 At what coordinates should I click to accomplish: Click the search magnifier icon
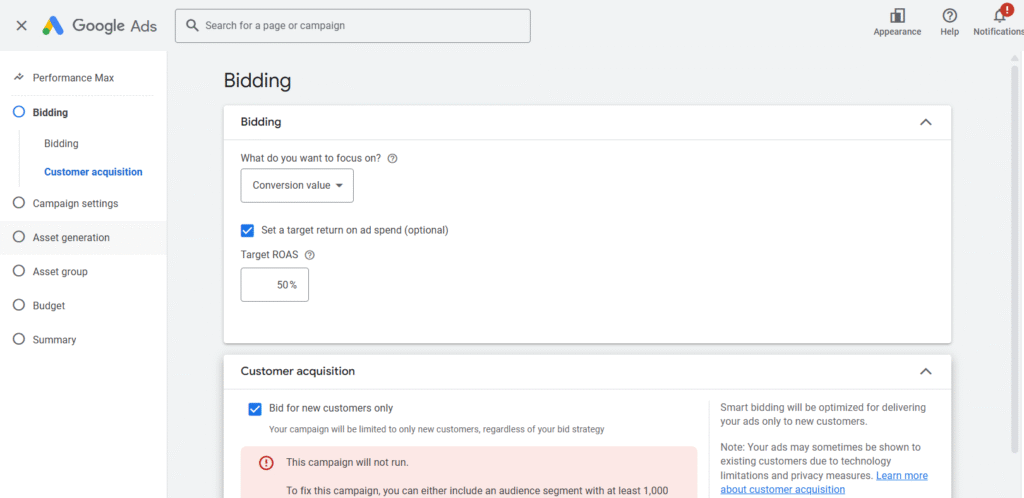pyautogui.click(x=192, y=25)
